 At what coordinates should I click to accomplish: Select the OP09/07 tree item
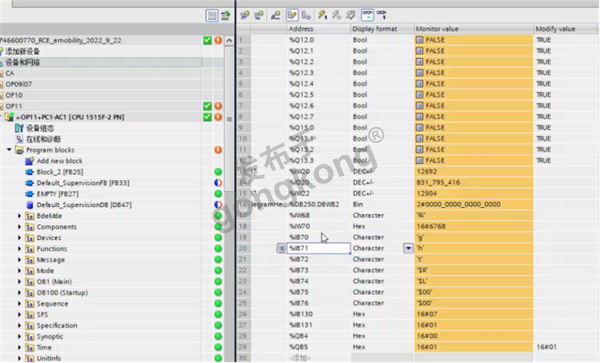coord(18,84)
